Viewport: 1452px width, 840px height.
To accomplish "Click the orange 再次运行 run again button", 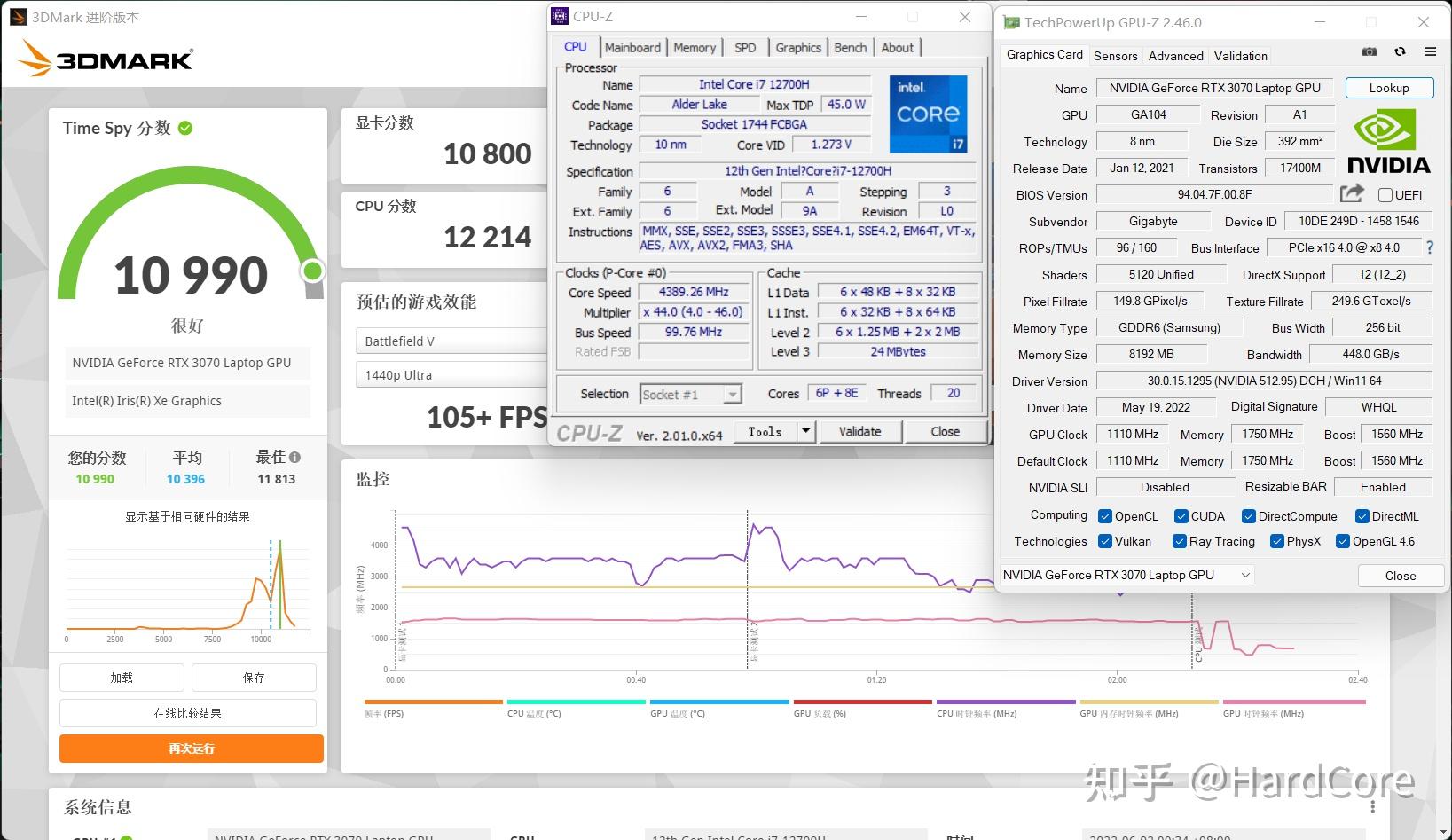I will pos(192,749).
